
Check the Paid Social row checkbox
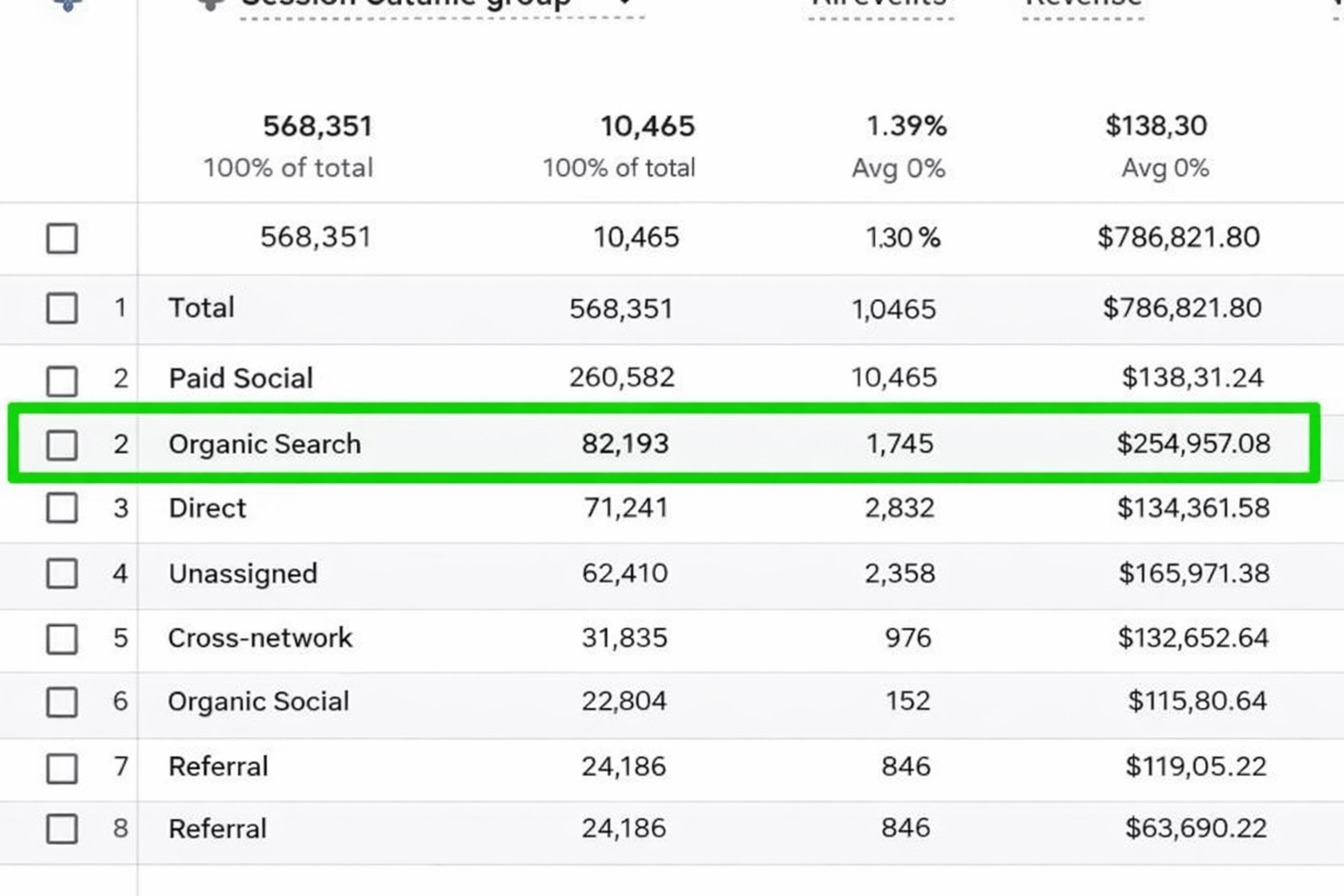point(62,381)
